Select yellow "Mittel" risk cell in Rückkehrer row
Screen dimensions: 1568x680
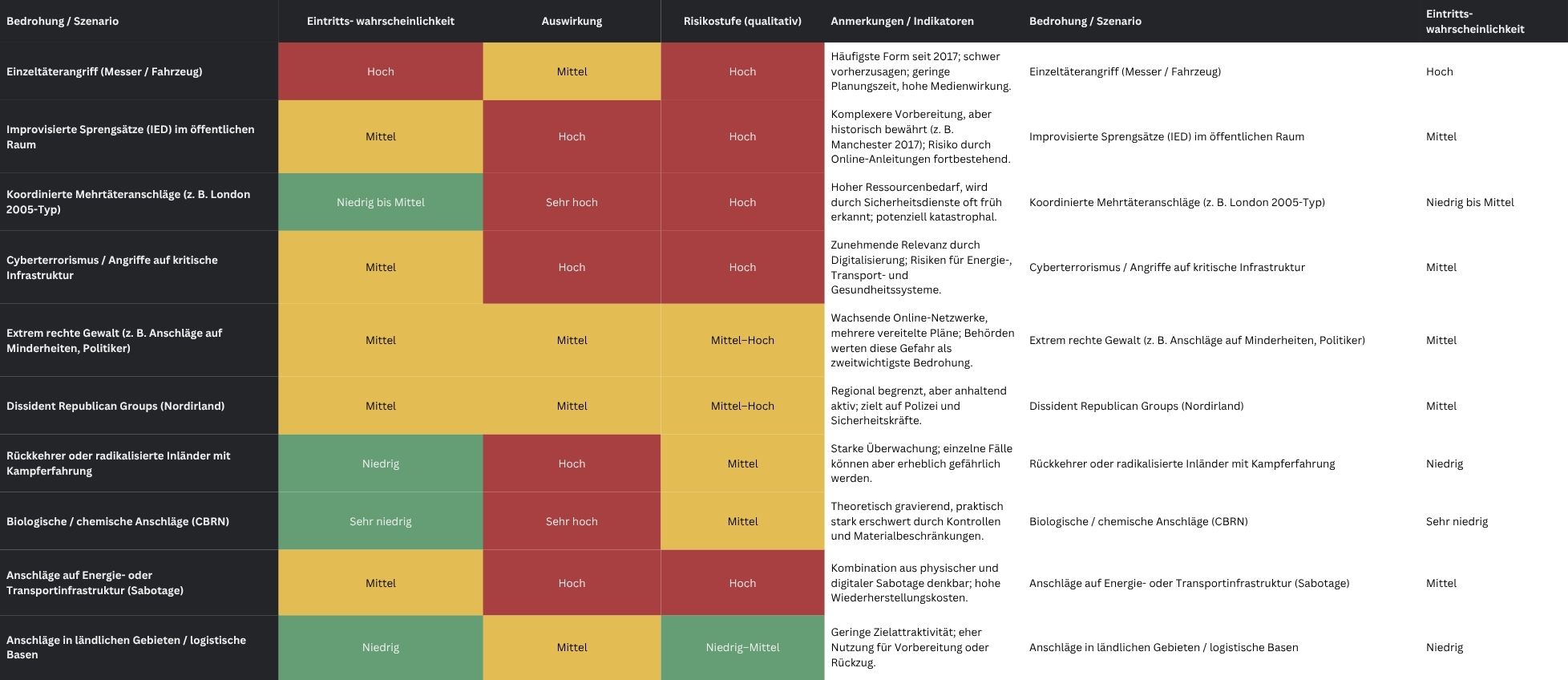(x=742, y=463)
